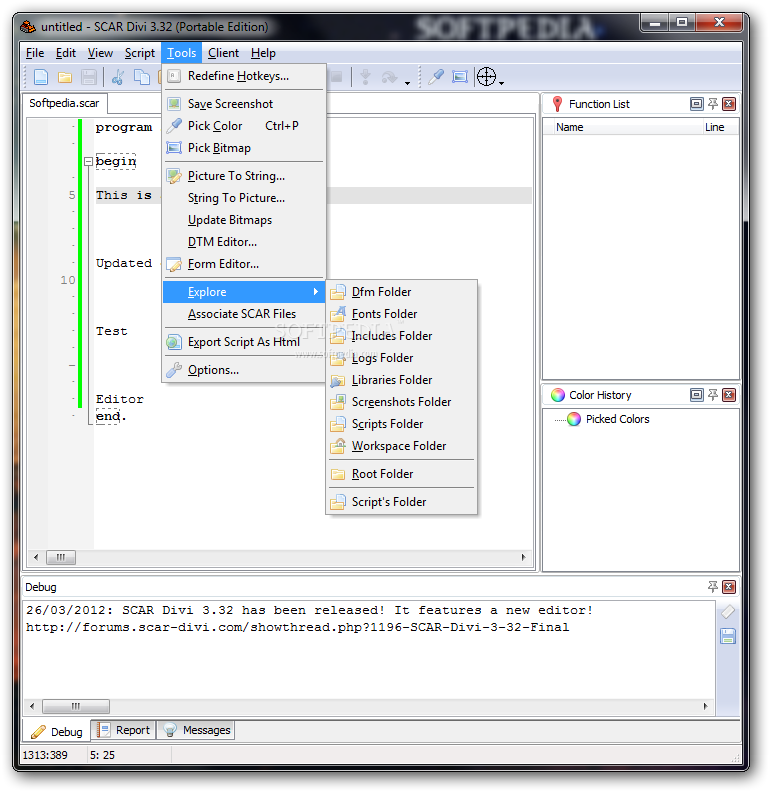Close the Color History panel
Viewport: 770px width, 792px height.
coord(729,395)
